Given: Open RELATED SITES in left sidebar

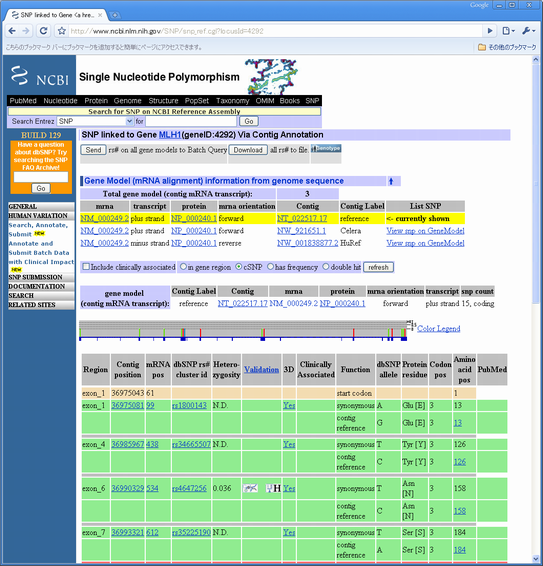Looking at the screenshot, I should click(41, 305).
